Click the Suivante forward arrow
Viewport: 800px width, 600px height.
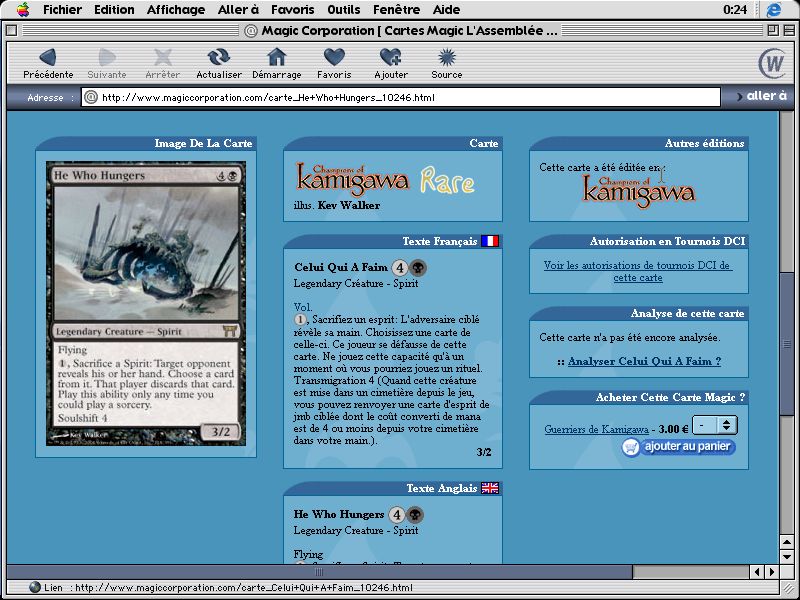tap(107, 63)
